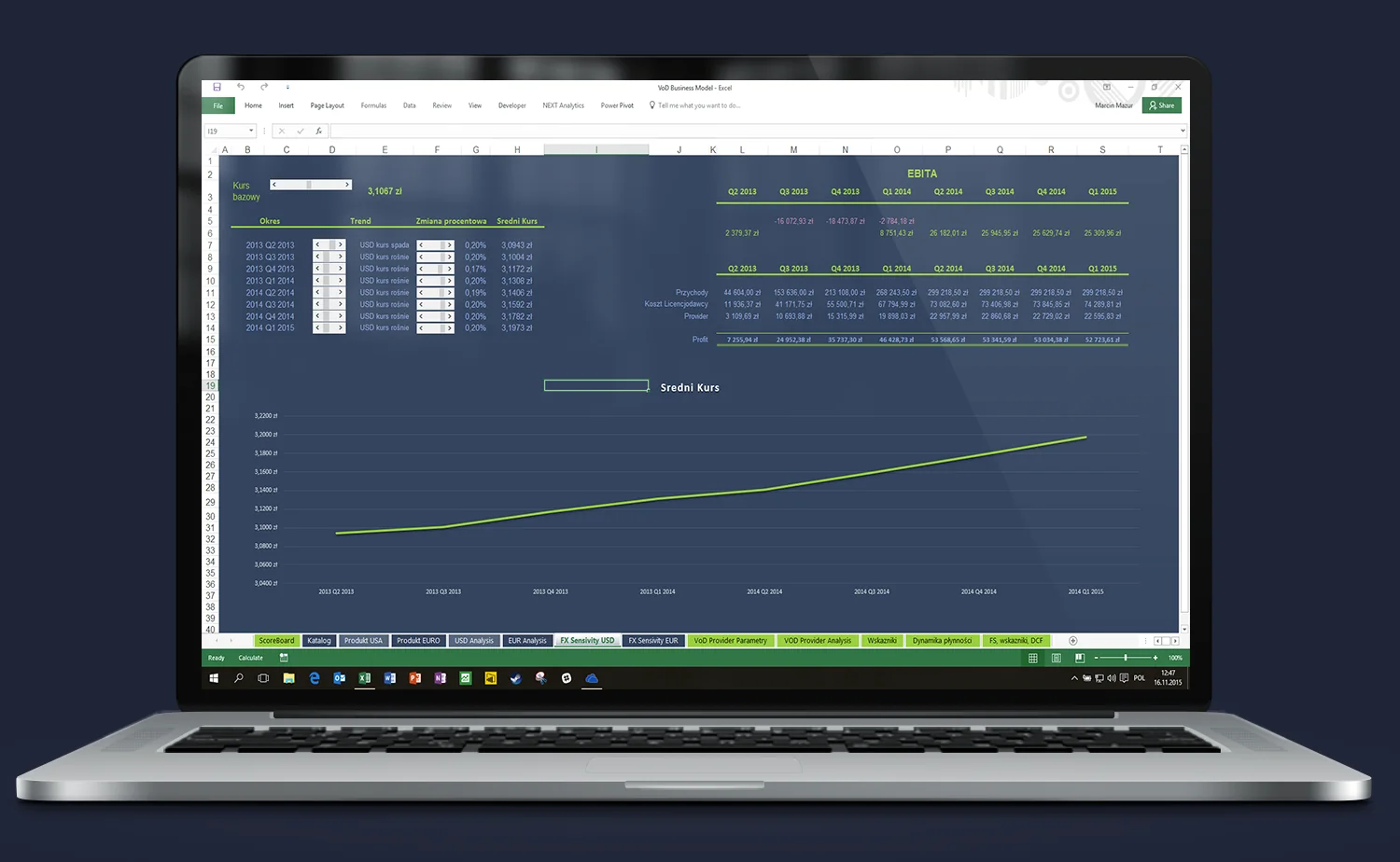Switch to the Insert ribbon tab

[287, 105]
